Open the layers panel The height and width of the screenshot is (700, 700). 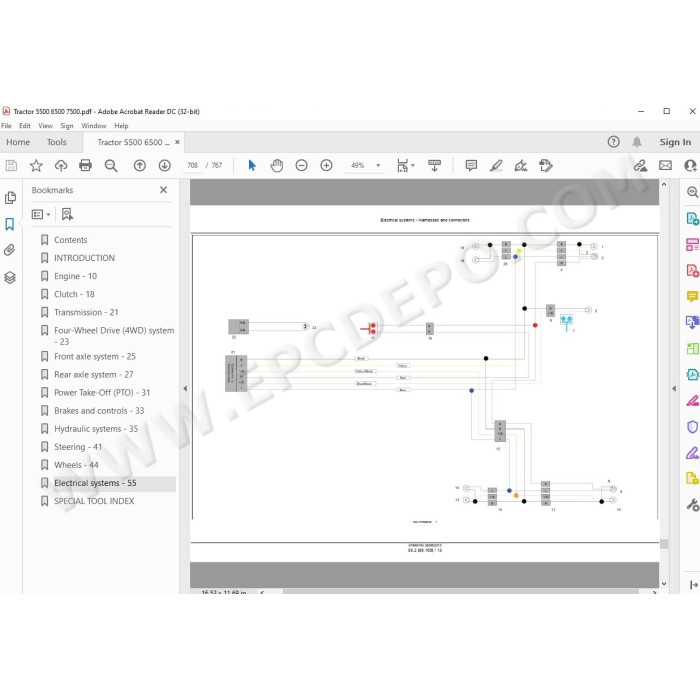pyautogui.click(x=10, y=278)
